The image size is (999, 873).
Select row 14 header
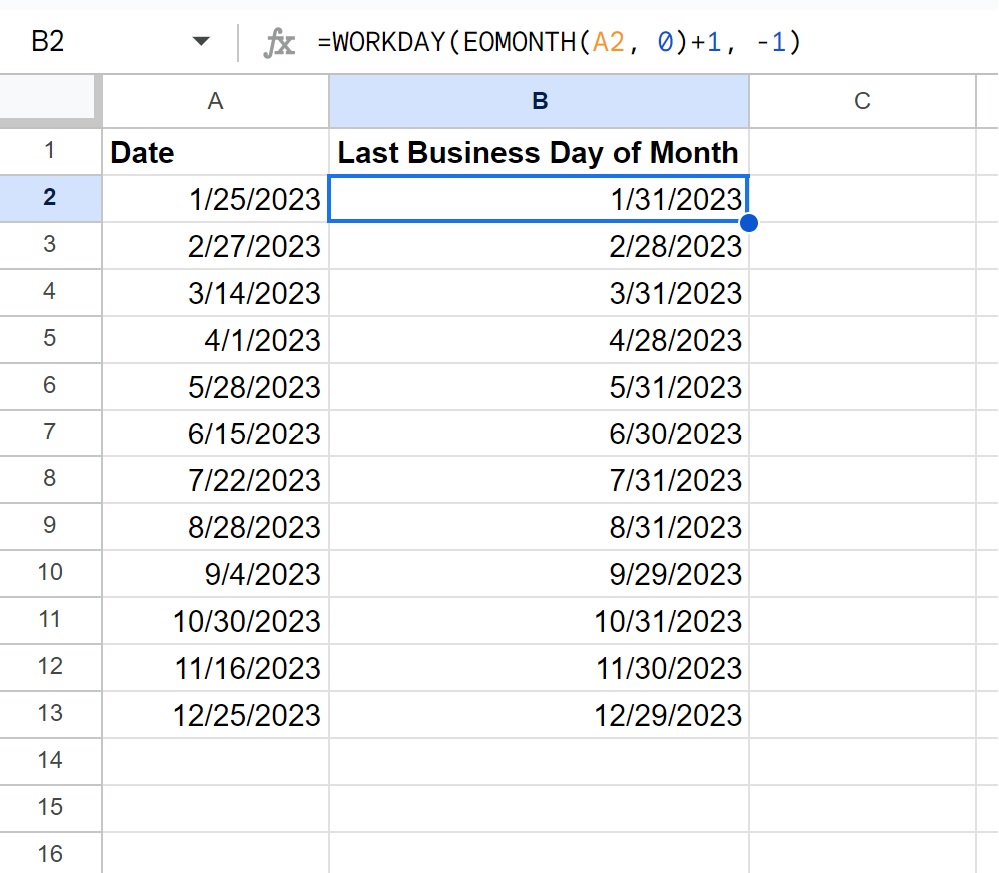click(x=50, y=761)
